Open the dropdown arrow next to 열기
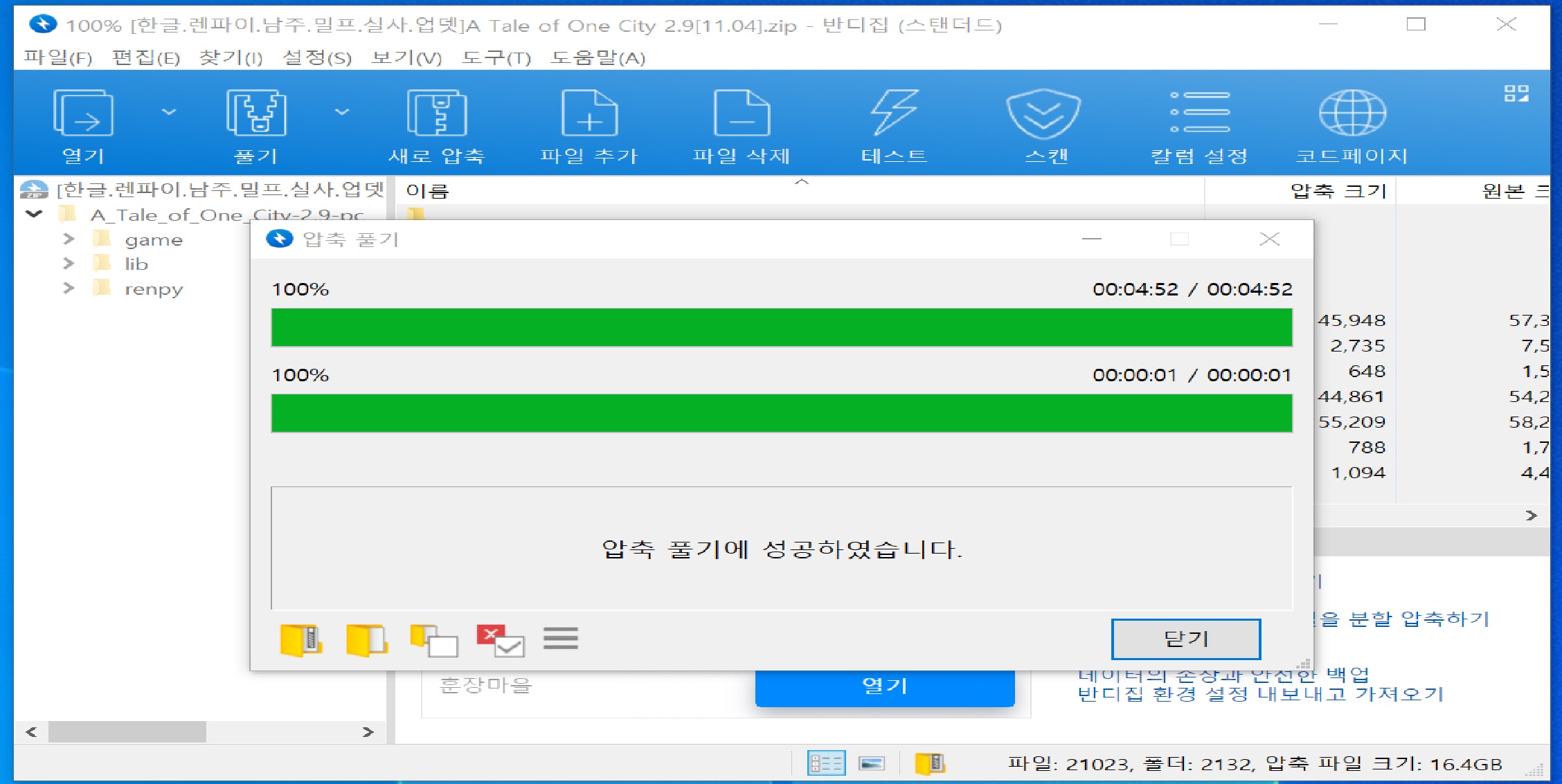The height and width of the screenshot is (784, 1562). [169, 111]
